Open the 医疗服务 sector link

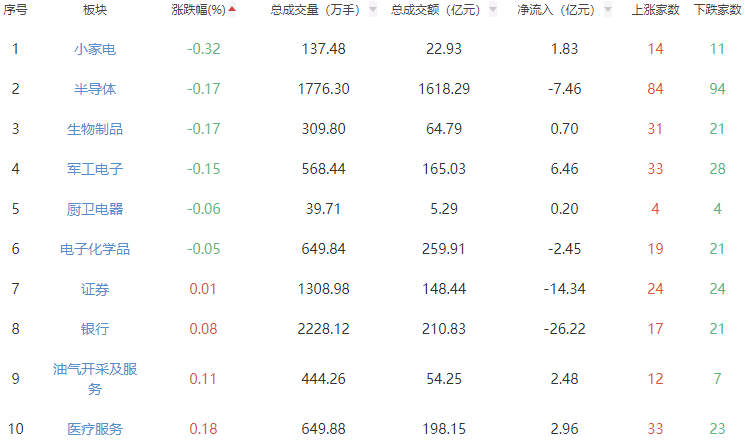95,429
